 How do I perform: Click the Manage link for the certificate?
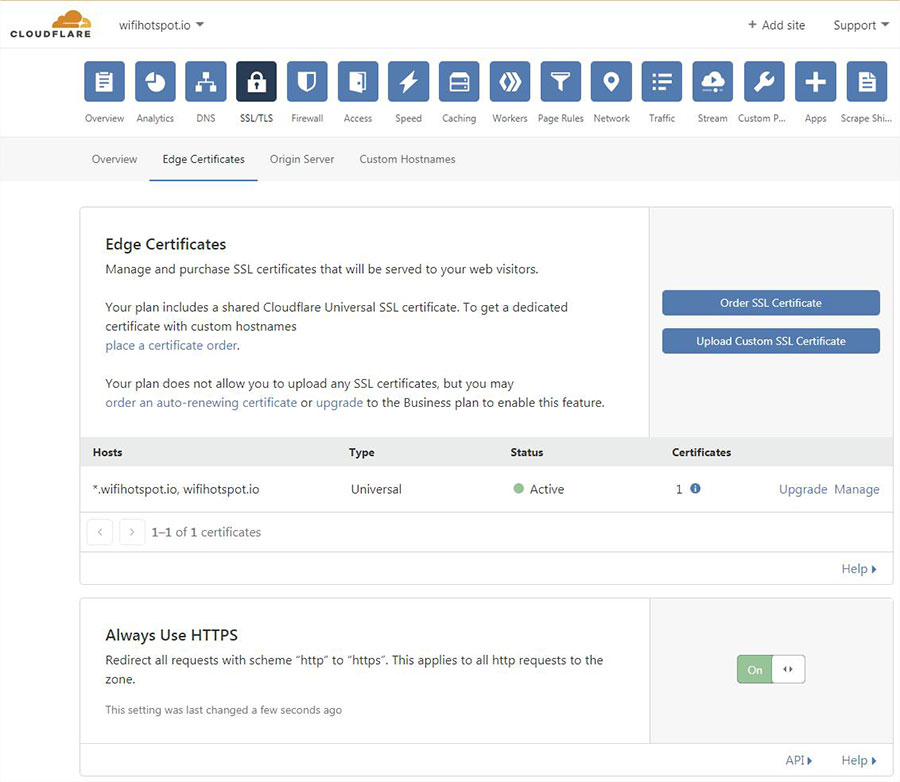(x=856, y=489)
